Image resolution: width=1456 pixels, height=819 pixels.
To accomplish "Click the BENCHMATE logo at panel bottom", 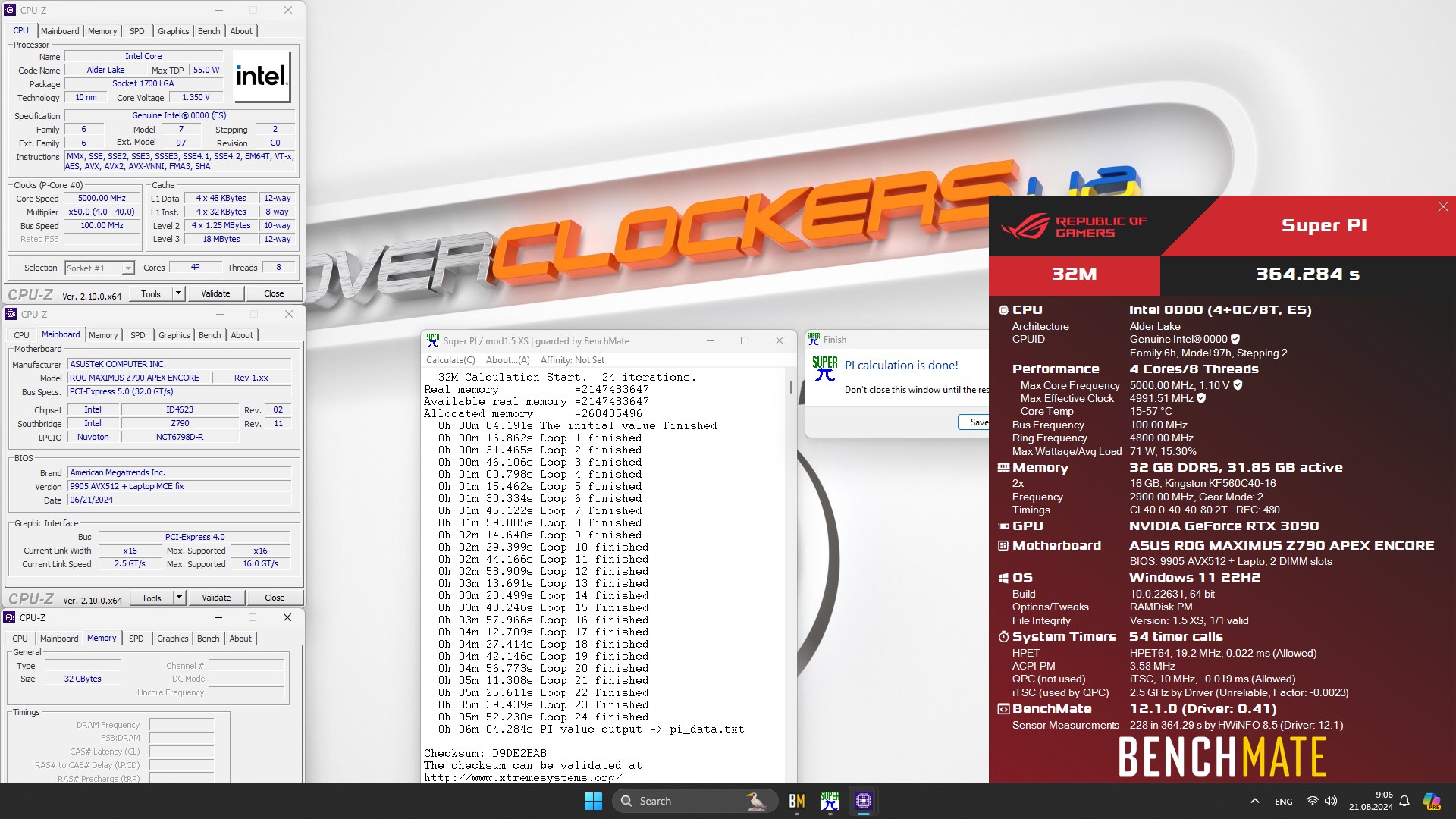I will 1222,756.
